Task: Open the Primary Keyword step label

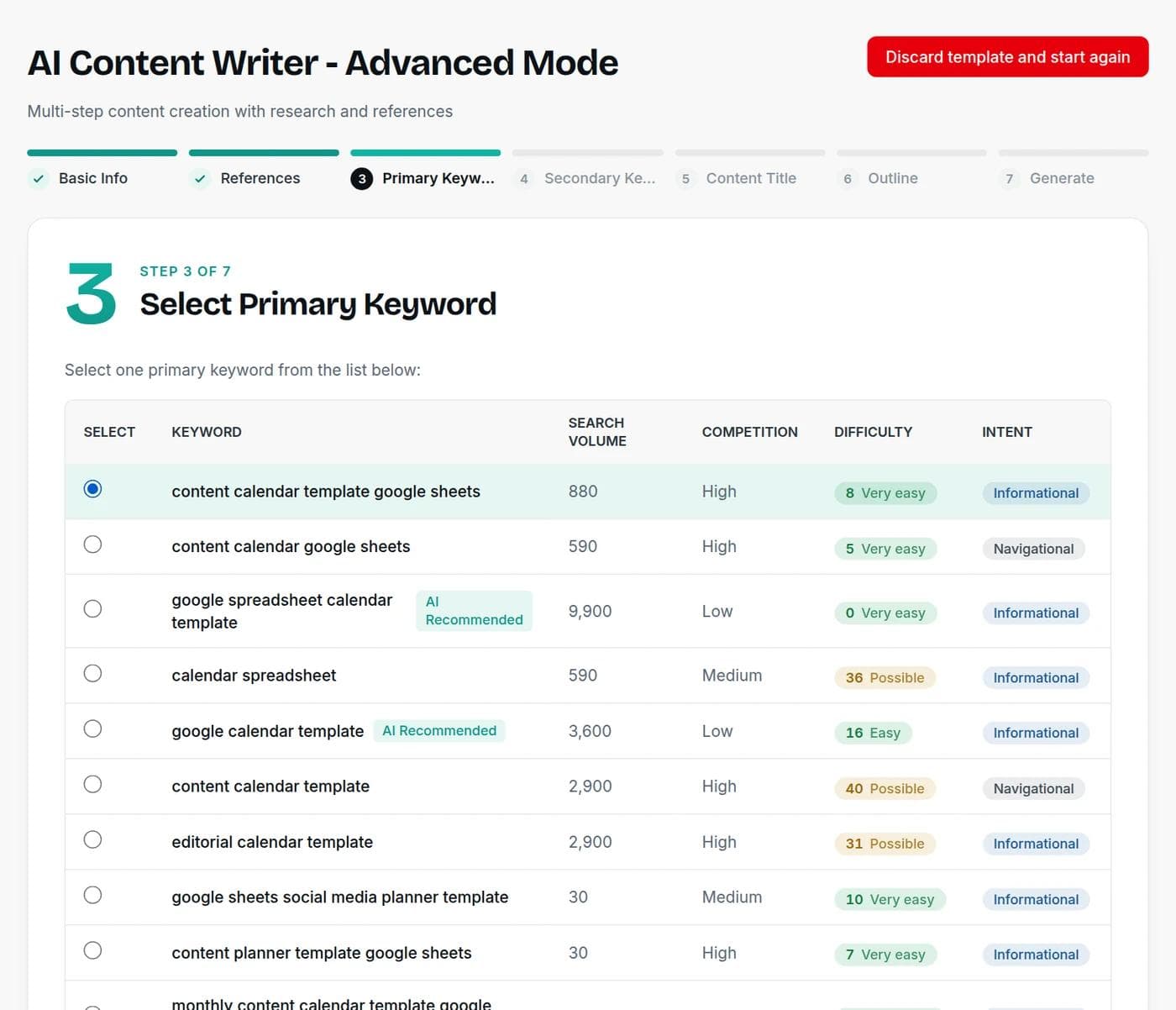Action: coord(438,178)
